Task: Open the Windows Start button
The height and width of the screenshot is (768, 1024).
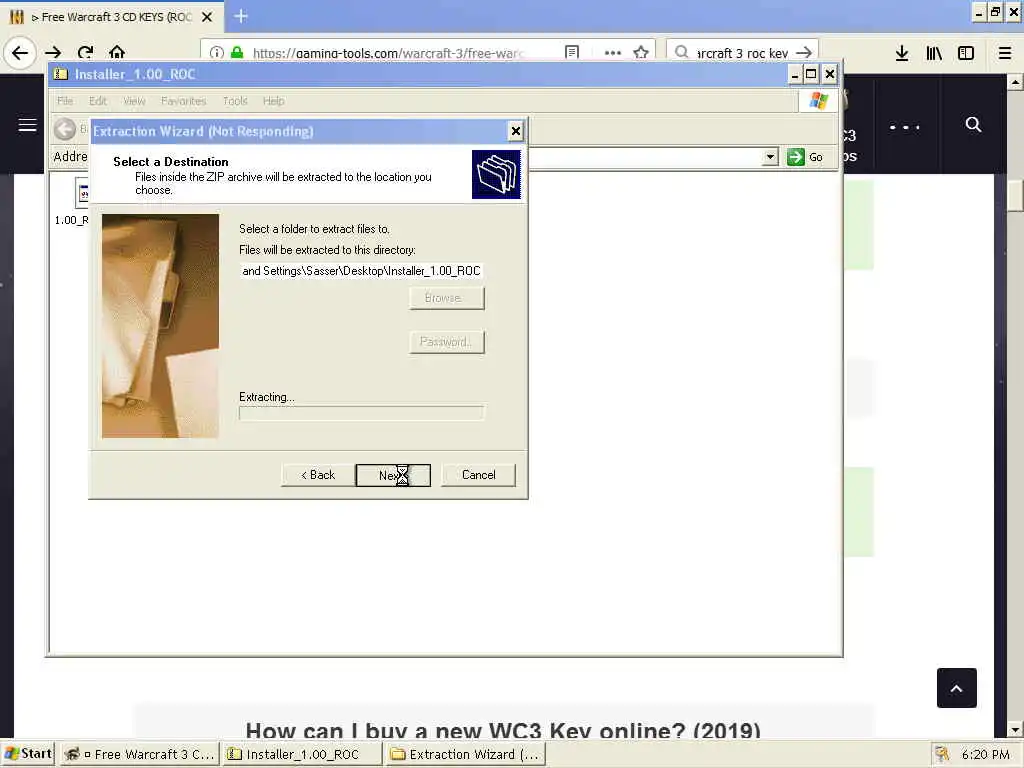Action: [27, 754]
